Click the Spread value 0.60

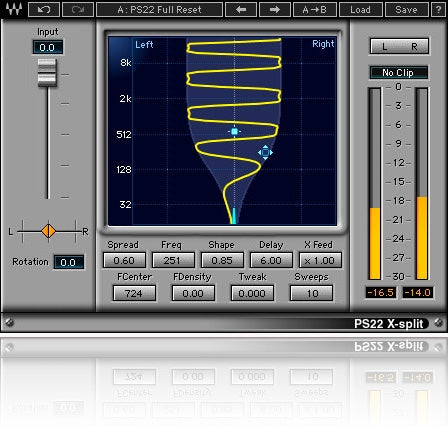pos(124,260)
